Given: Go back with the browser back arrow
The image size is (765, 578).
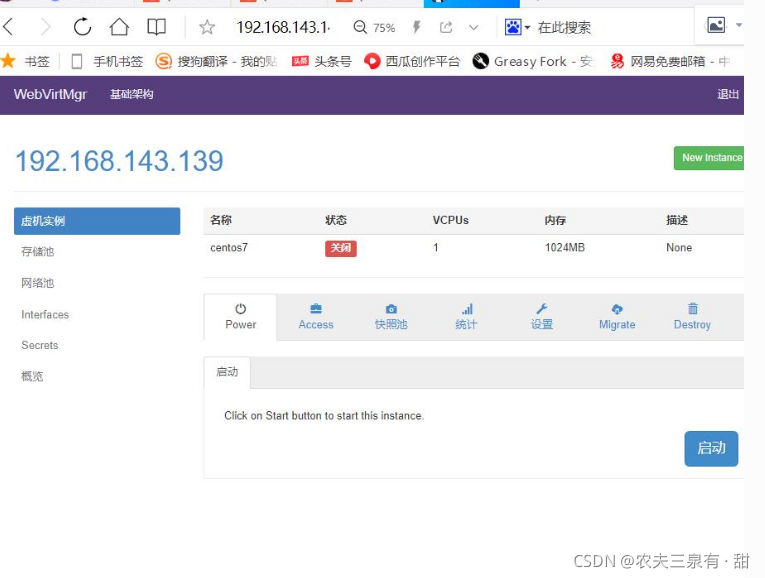Looking at the screenshot, I should pyautogui.click(x=9, y=26).
